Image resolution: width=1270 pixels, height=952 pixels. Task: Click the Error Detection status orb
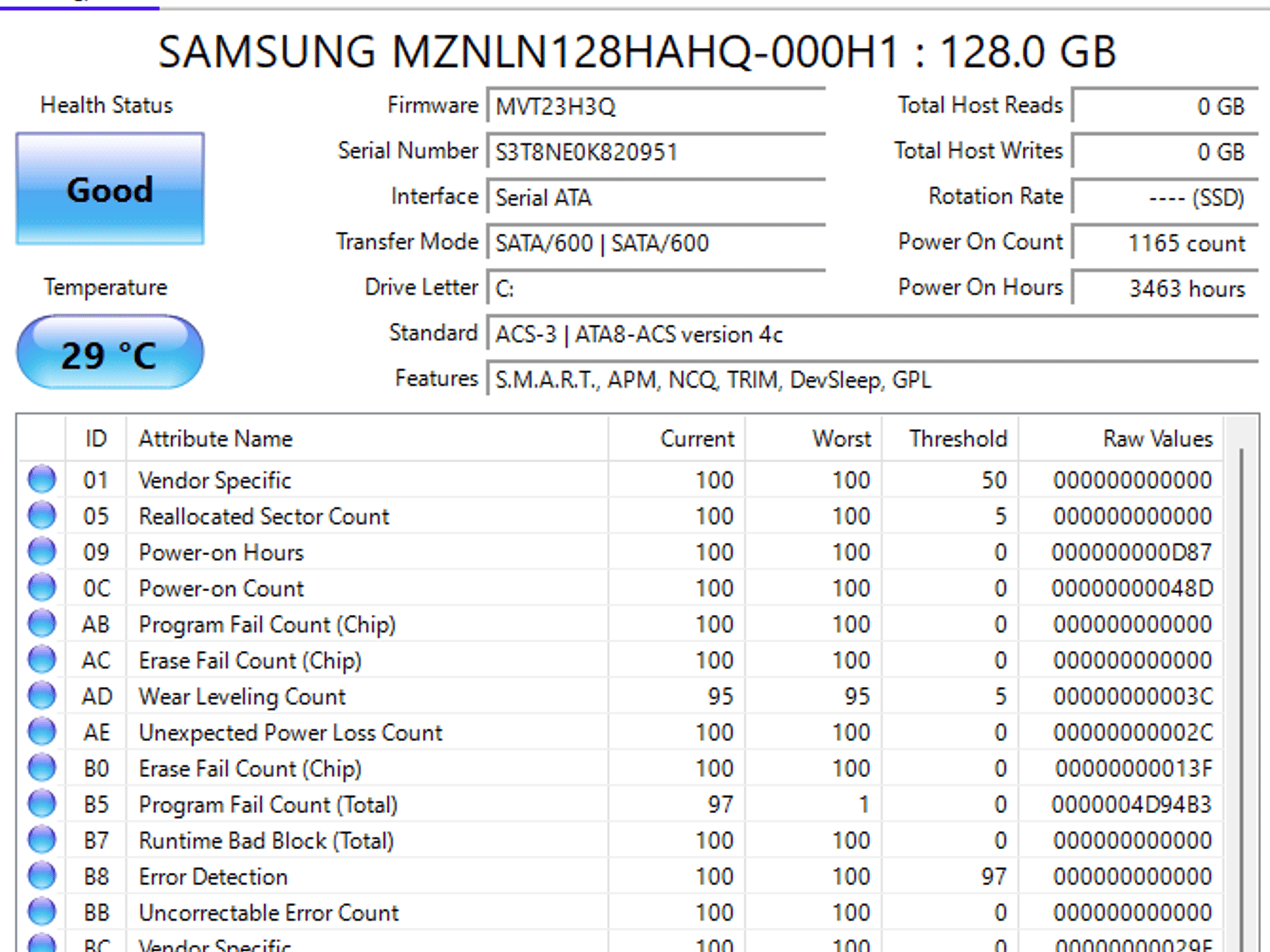(42, 875)
